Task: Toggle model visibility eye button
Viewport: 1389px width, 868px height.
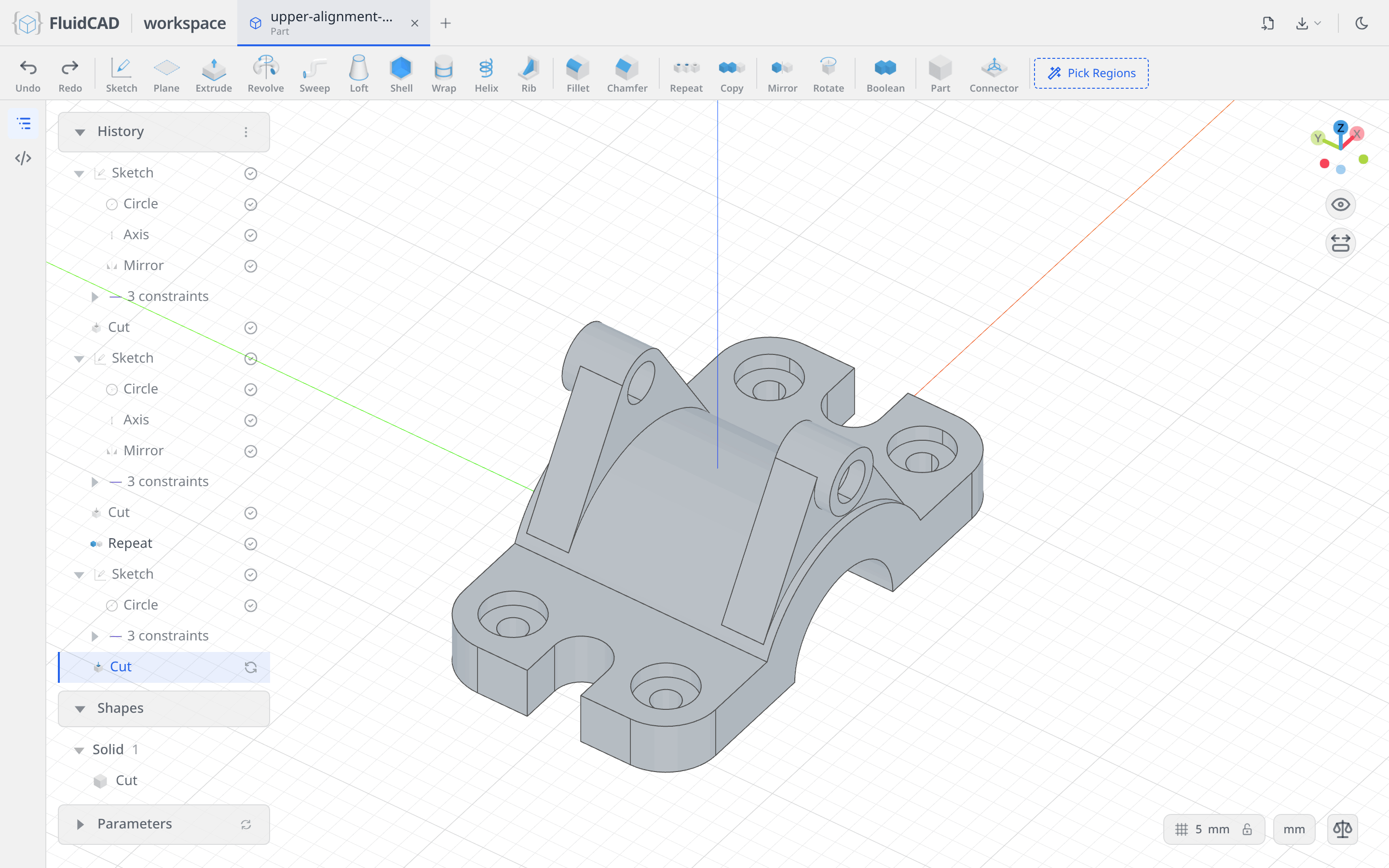Action: point(1341,204)
